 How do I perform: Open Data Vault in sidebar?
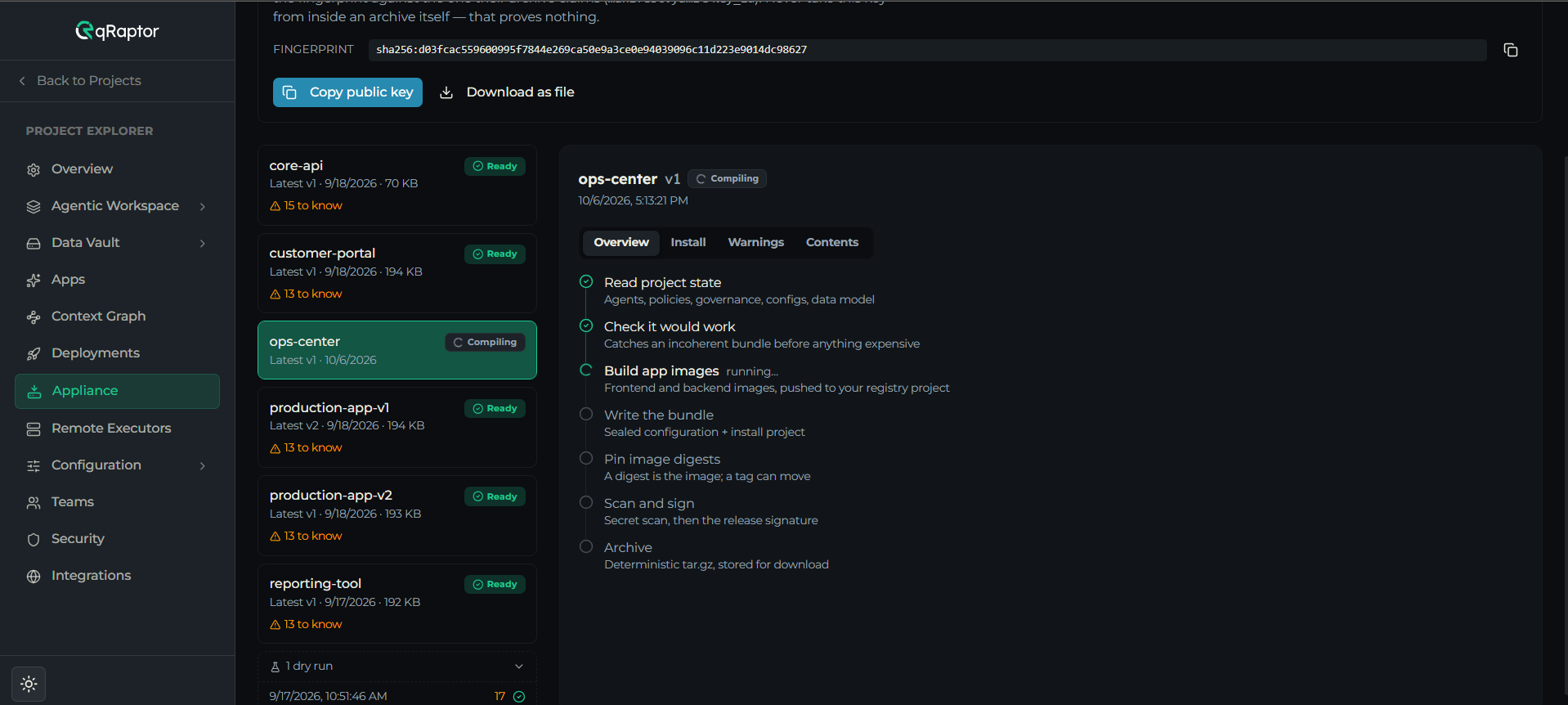117,243
